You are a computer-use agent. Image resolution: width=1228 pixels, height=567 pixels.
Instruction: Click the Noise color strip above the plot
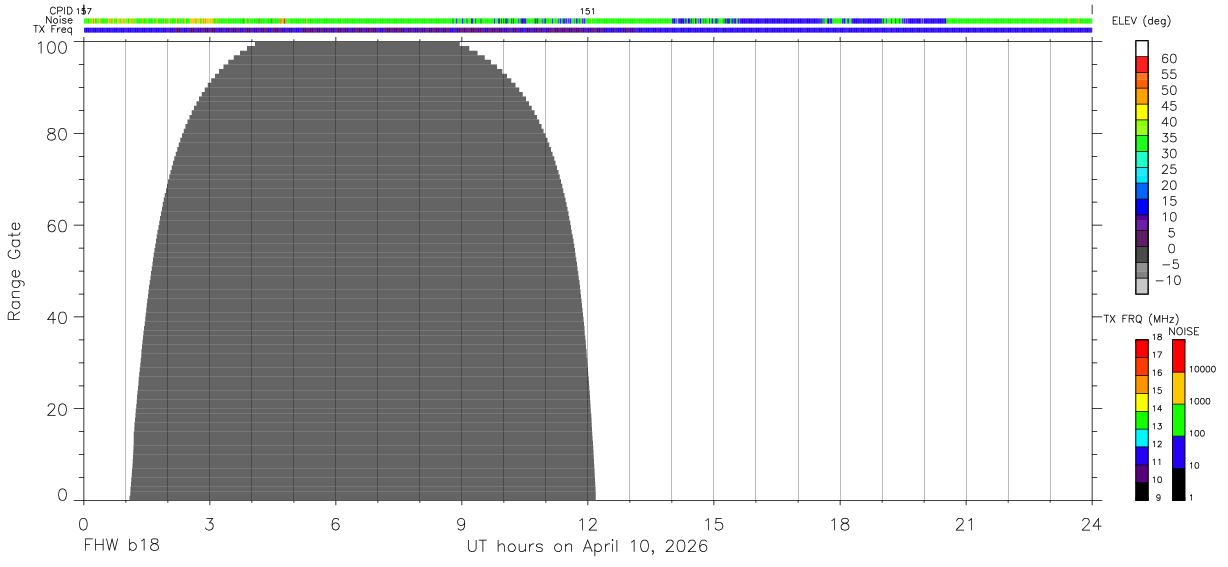coord(588,20)
